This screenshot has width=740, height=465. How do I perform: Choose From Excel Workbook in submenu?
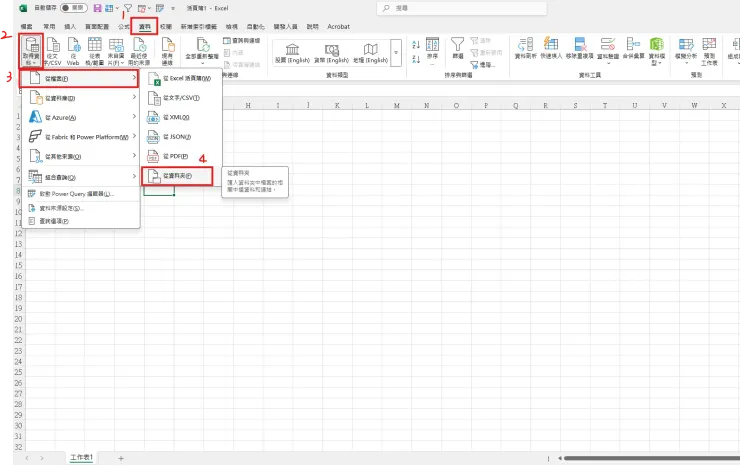tap(181, 78)
